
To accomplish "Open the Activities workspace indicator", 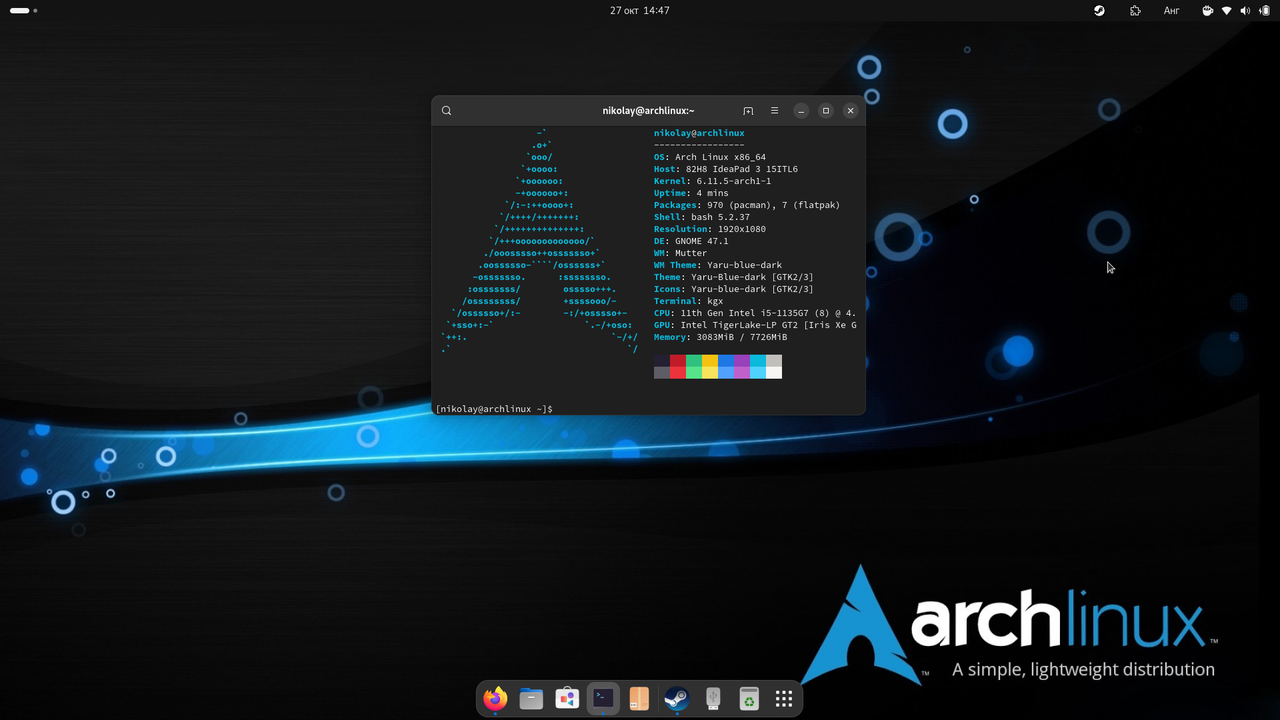I will pyautogui.click(x=24, y=11).
